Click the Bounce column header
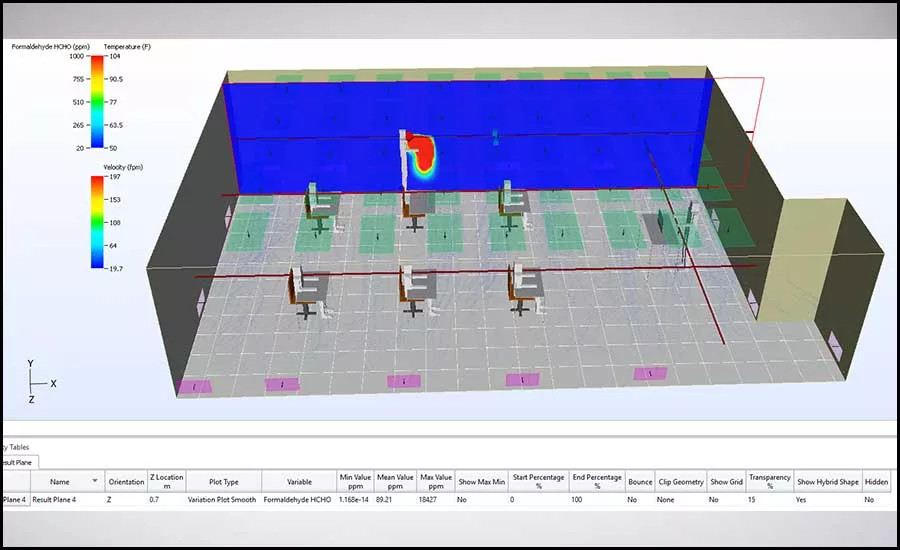Viewport: 900px width, 550px height. pyautogui.click(x=640, y=482)
